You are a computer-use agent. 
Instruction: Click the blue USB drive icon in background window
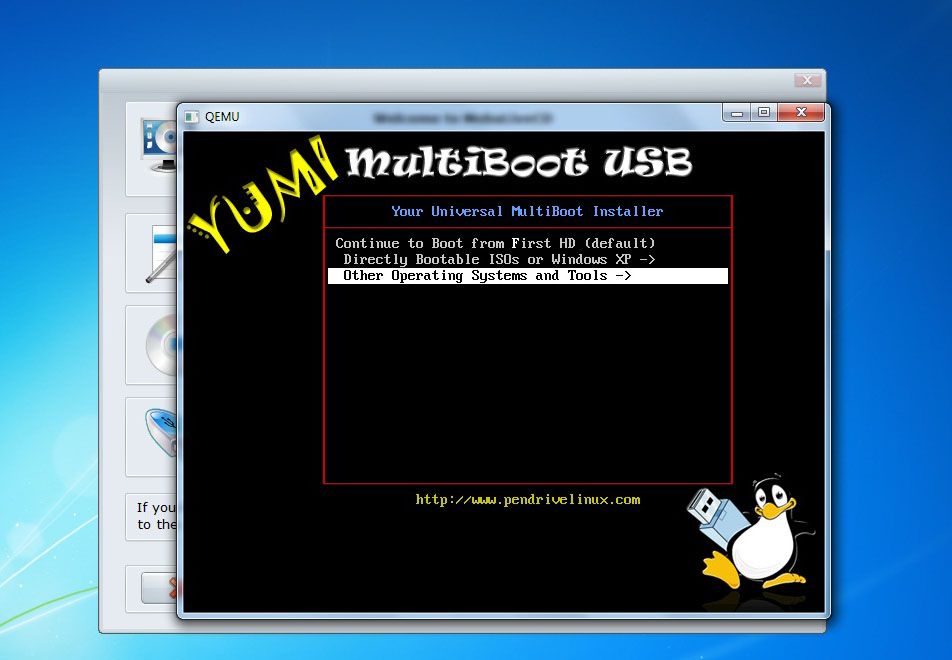point(160,428)
